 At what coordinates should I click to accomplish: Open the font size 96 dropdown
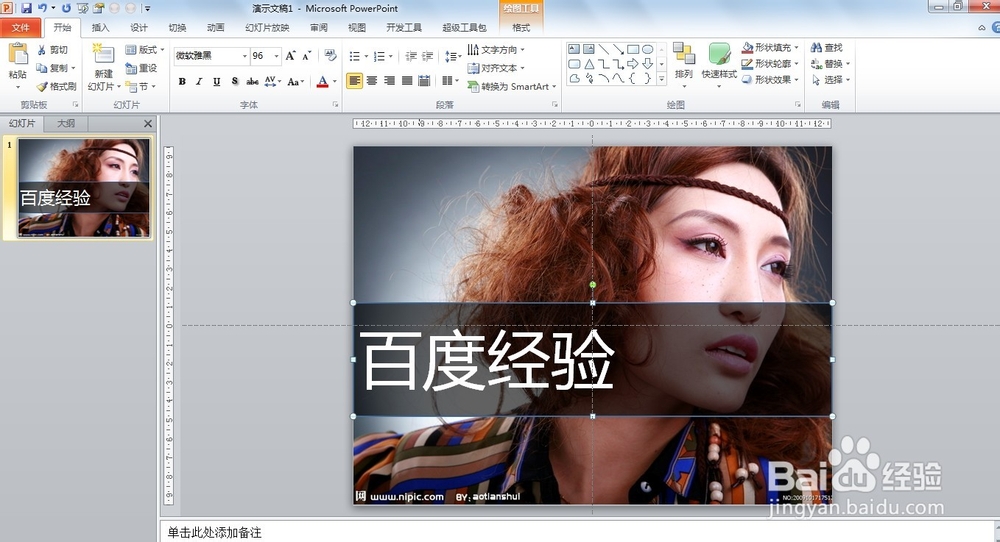276,56
